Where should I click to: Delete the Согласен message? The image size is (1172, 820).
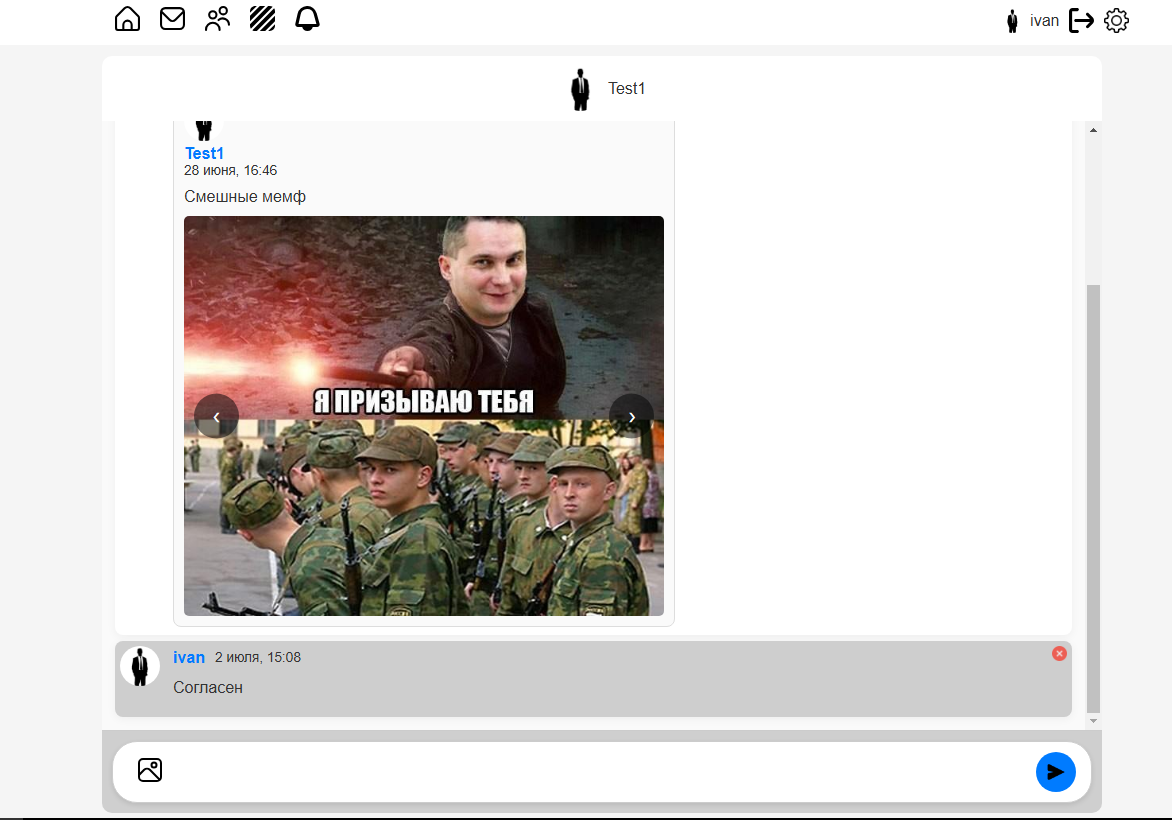(x=1059, y=653)
